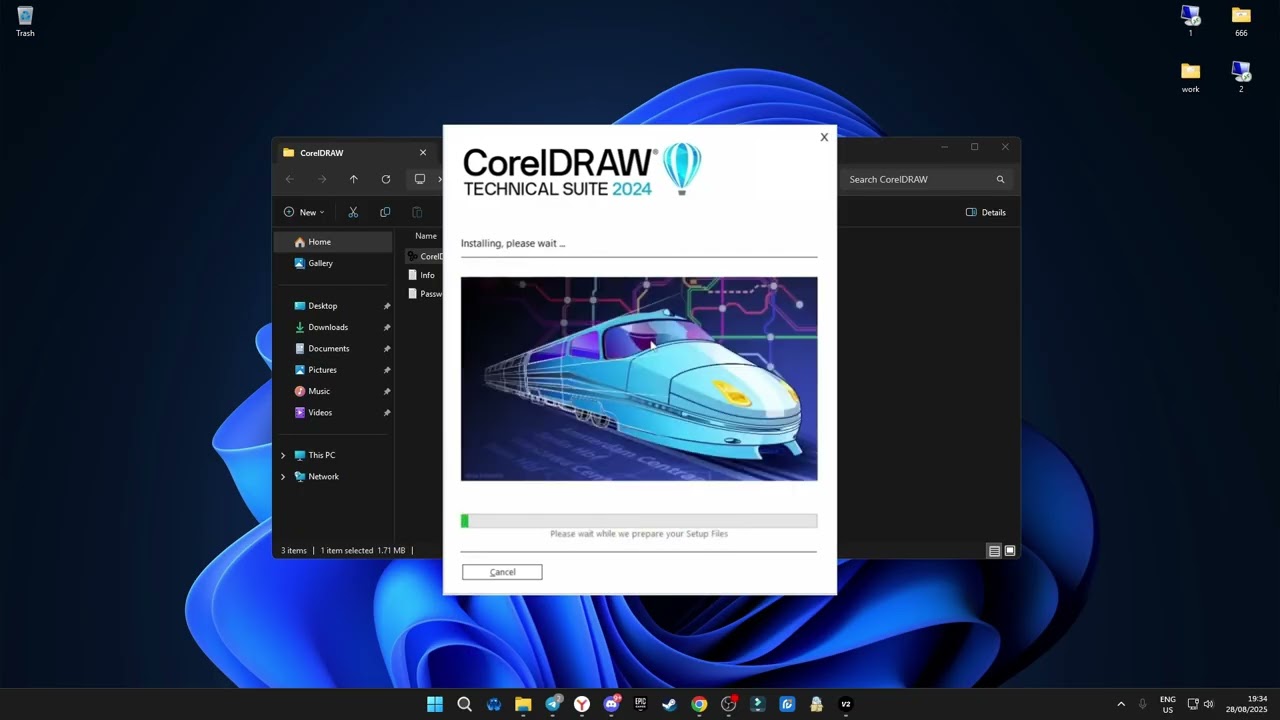1280x720 pixels.
Task: Open Home in the File Explorer sidebar
Action: [x=333, y=242]
